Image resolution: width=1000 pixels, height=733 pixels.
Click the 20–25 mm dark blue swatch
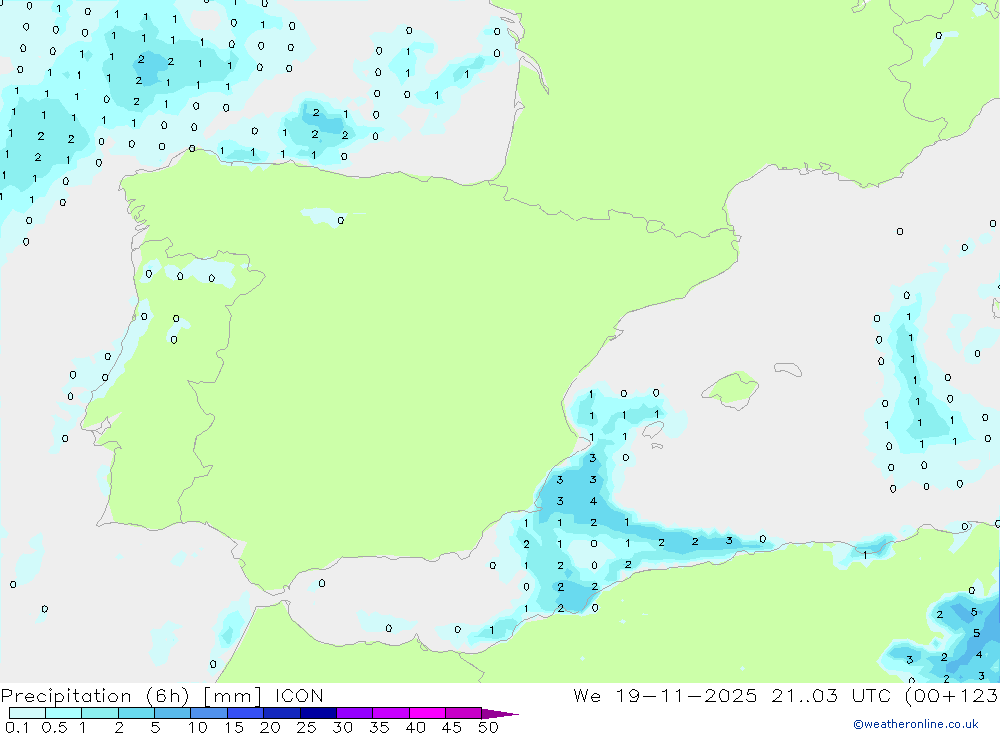click(x=282, y=713)
